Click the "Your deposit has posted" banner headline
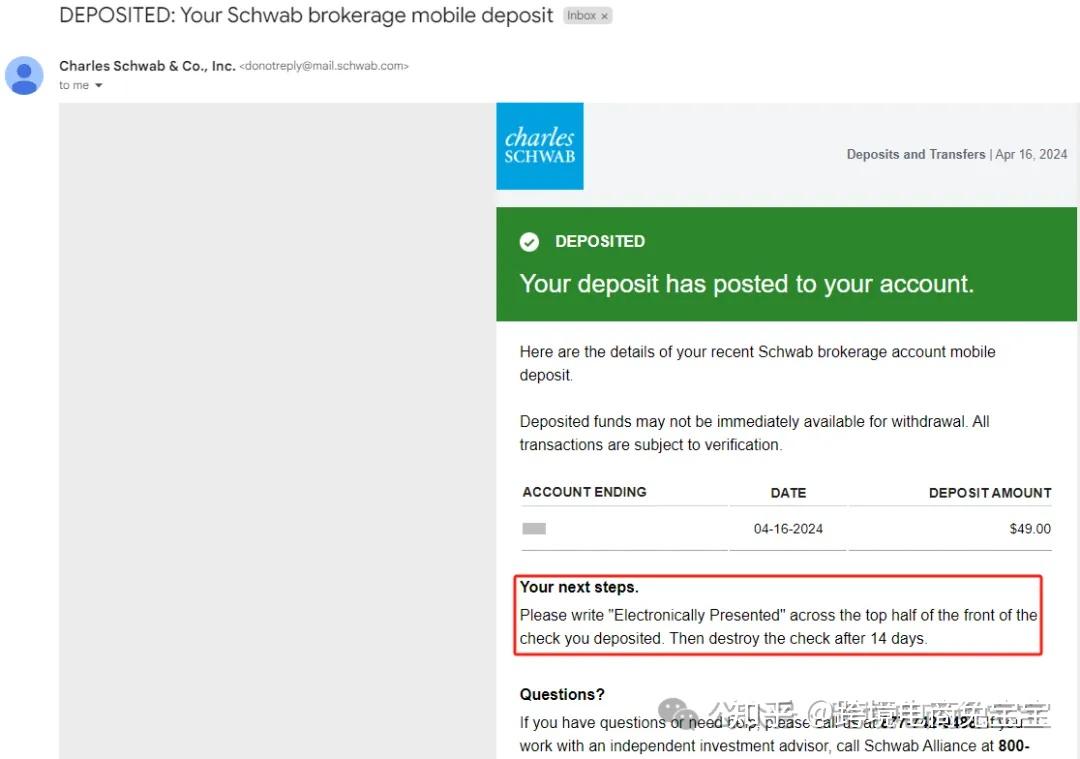 pyautogui.click(x=746, y=284)
